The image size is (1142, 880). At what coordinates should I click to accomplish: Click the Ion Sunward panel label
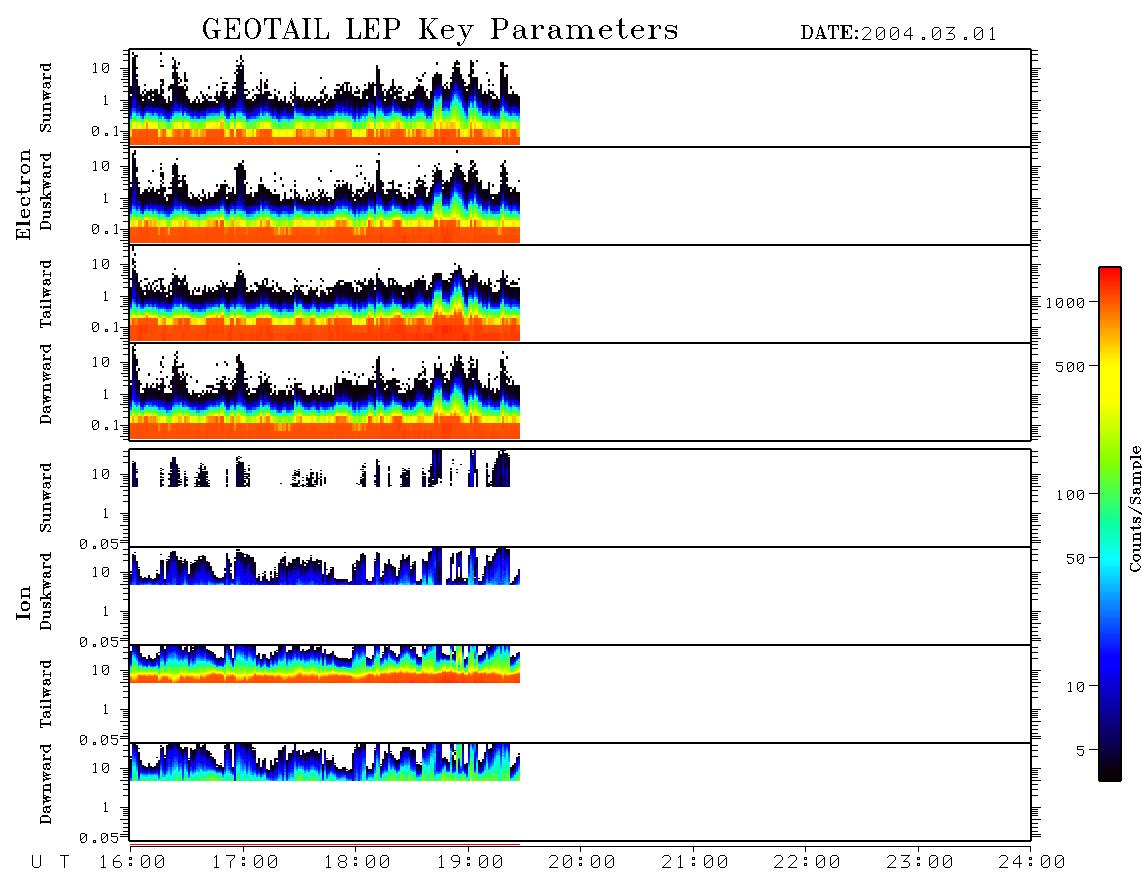click(x=46, y=498)
